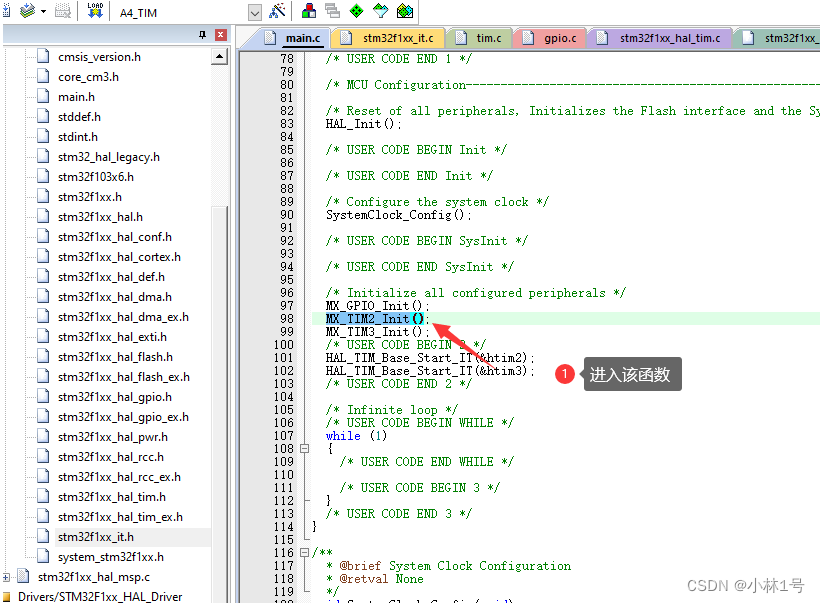
Task: Select main.h in project tree
Action: click(76, 97)
